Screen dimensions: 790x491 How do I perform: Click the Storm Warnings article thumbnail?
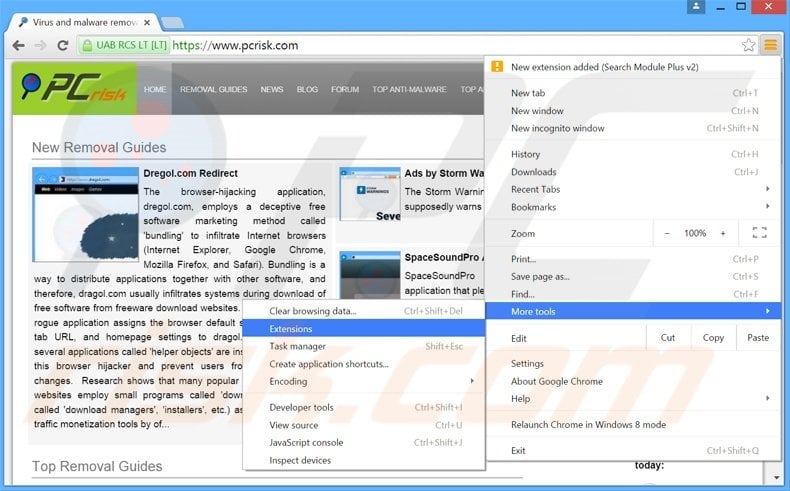[x=370, y=194]
